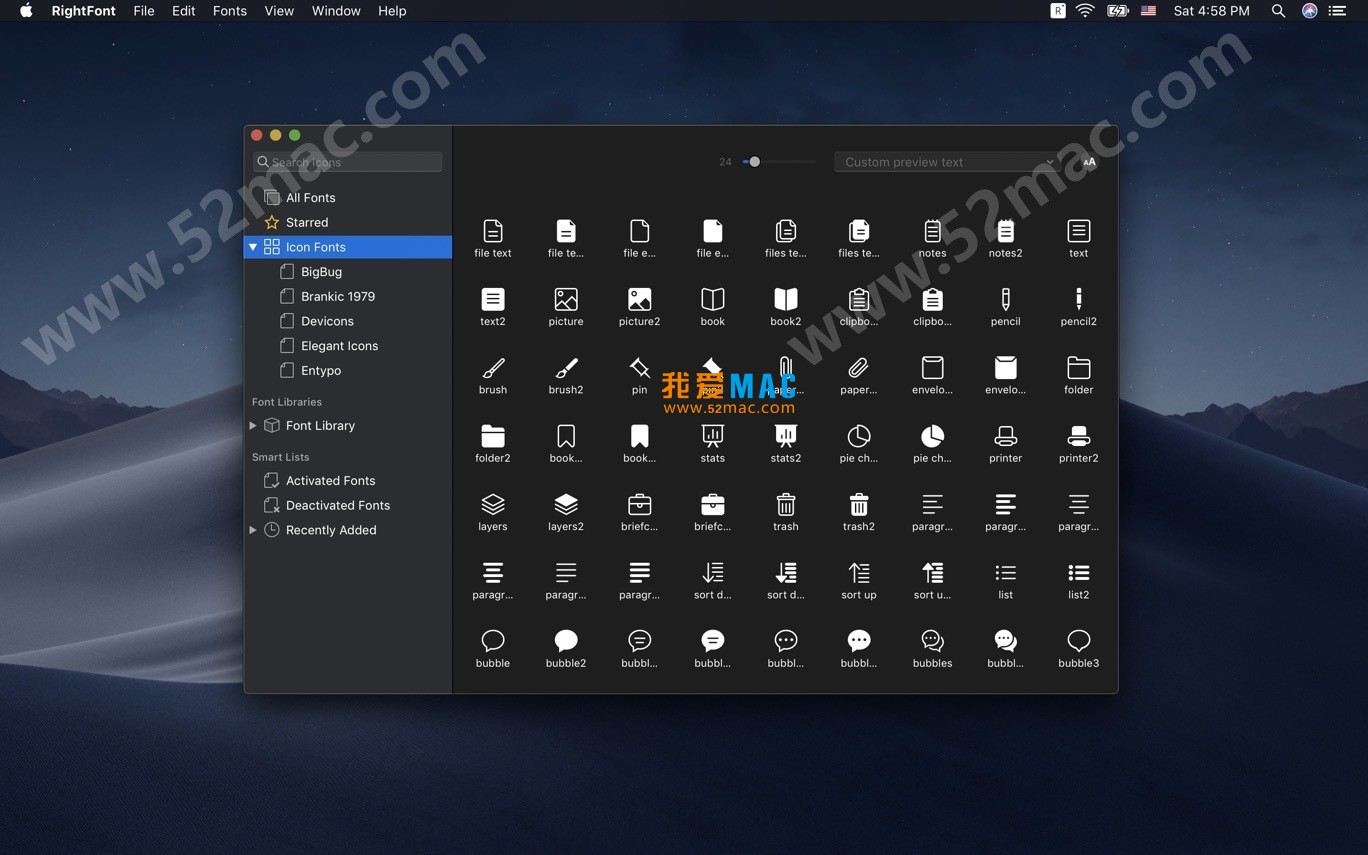The width and height of the screenshot is (1368, 855).
Task: Click the 'notes2' icon glyph
Action: (x=1005, y=231)
